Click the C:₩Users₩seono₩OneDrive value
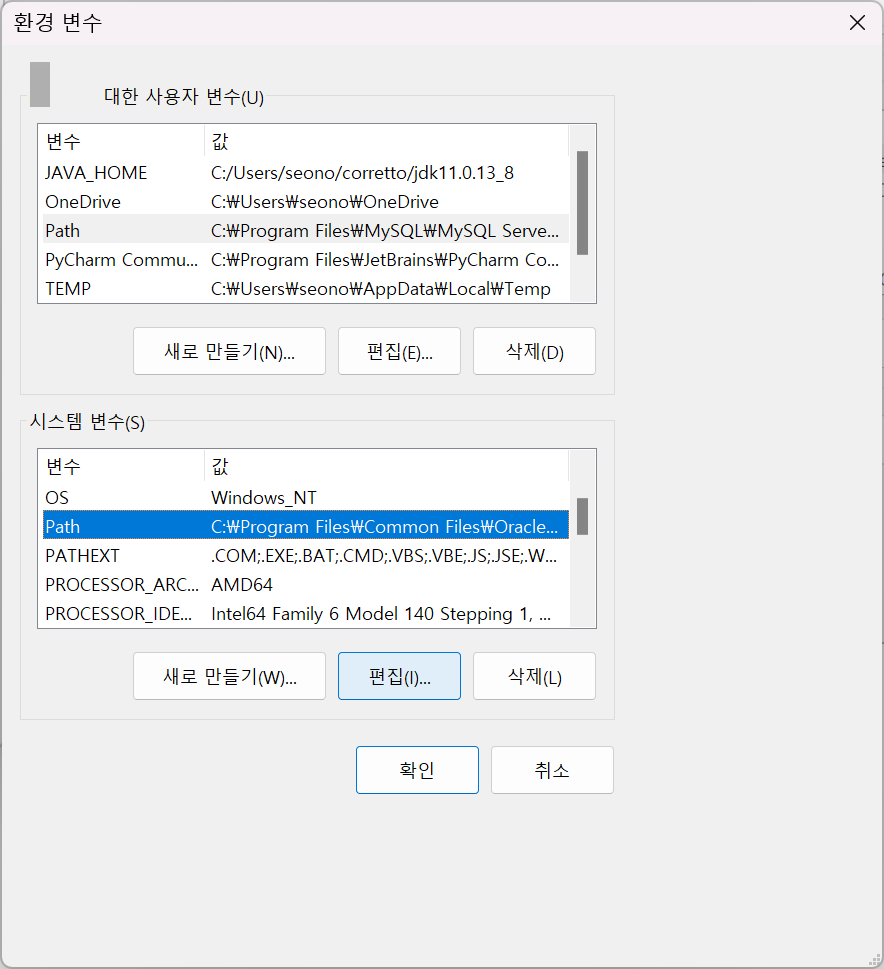This screenshot has height=969, width=884. 325,201
